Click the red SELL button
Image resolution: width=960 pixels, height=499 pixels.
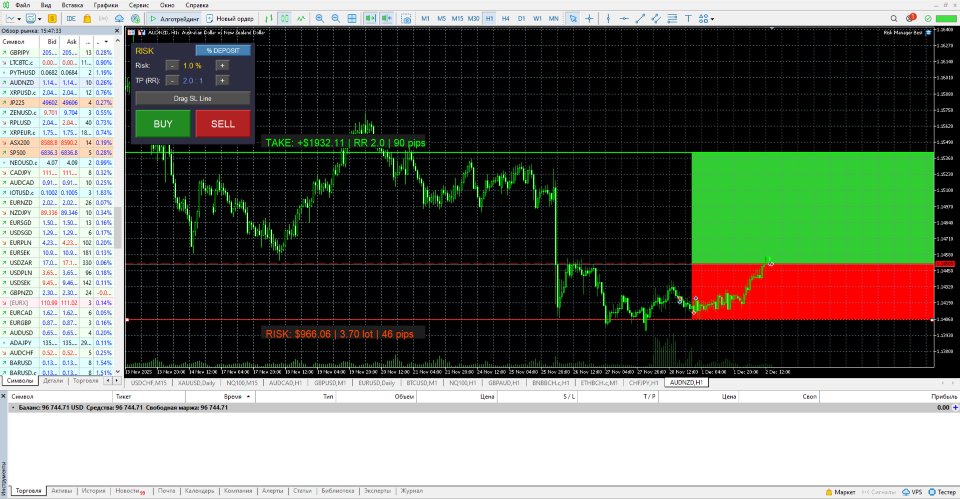223,124
